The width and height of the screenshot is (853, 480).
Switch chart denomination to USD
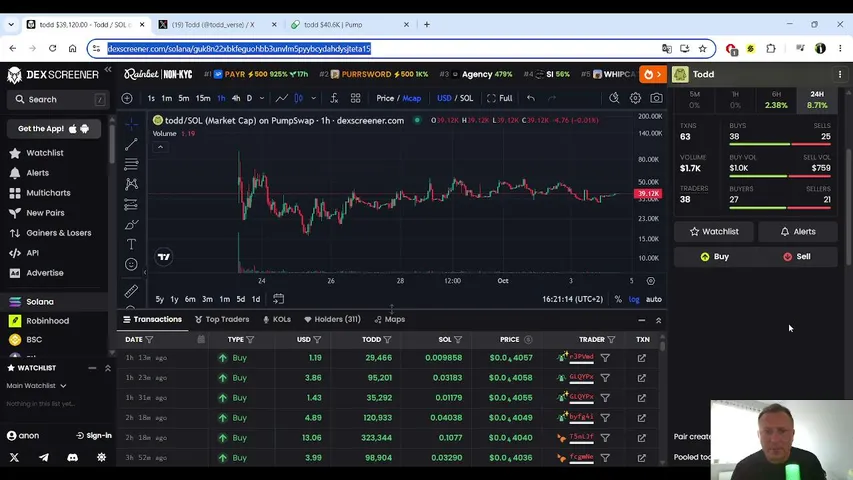444,99
